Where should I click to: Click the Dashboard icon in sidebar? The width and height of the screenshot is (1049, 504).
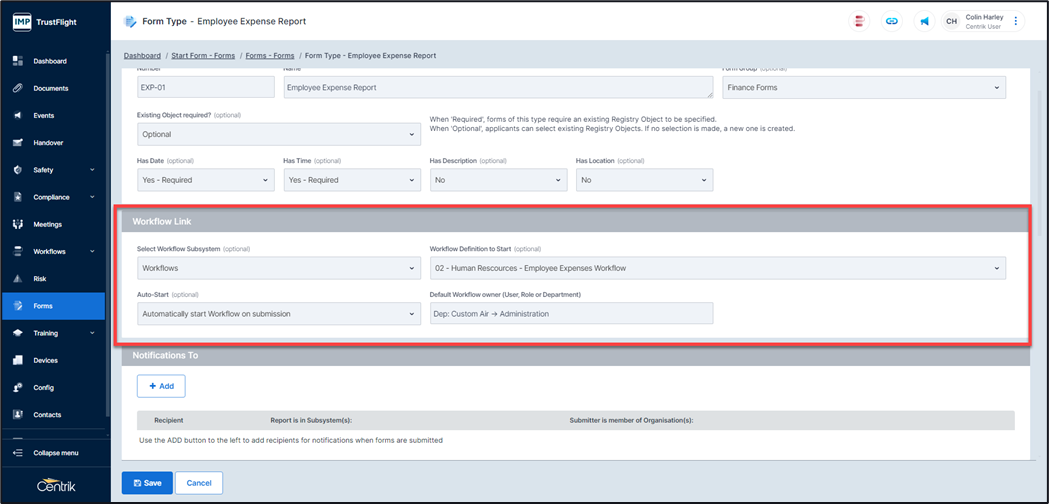click(18, 61)
